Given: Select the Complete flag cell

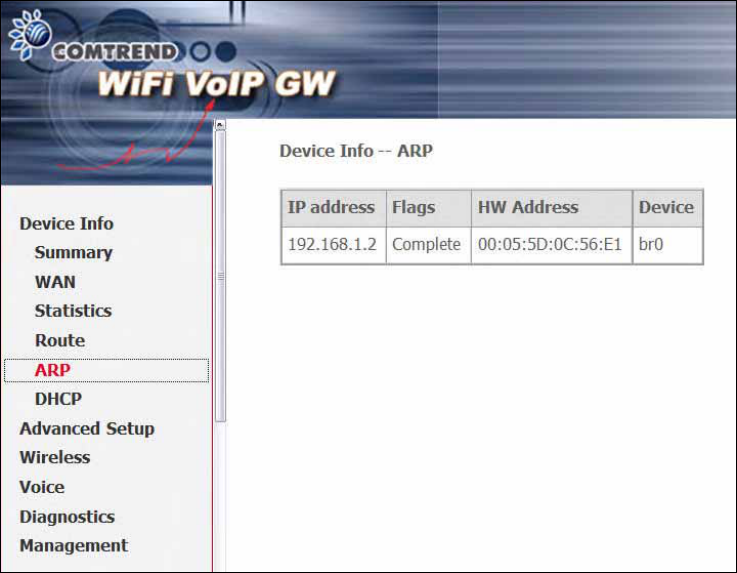Looking at the screenshot, I should click(x=429, y=246).
